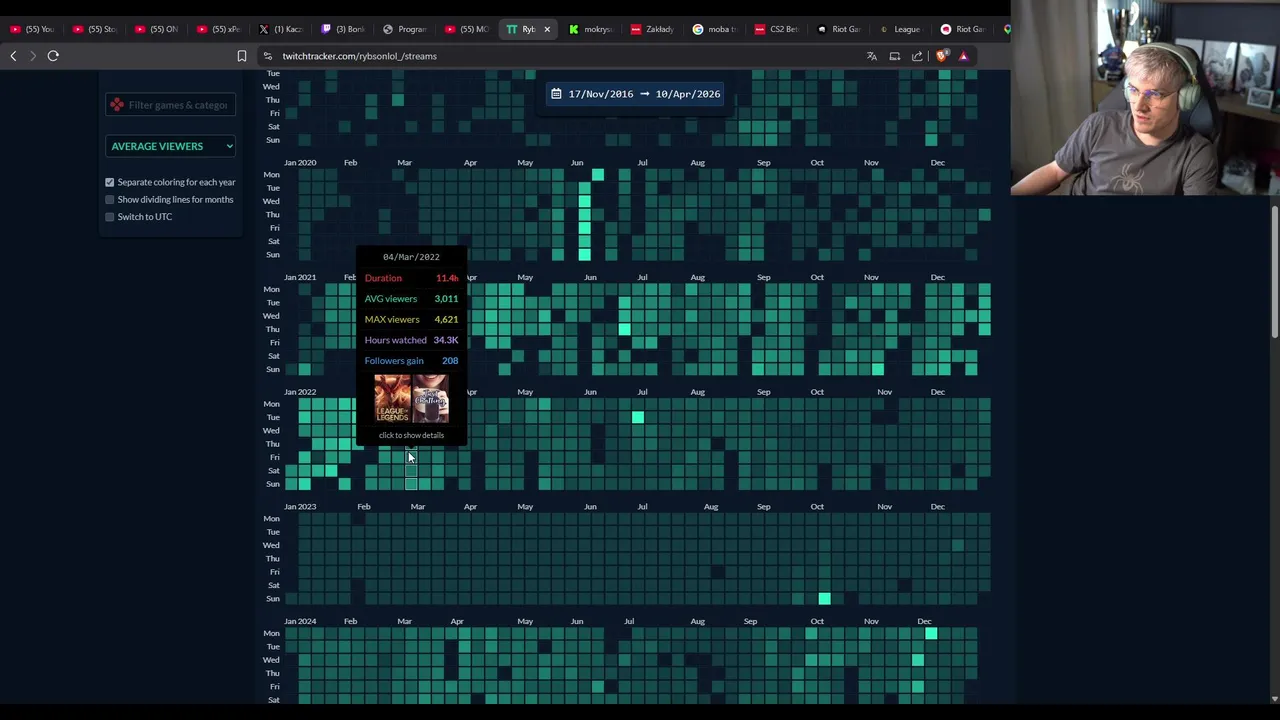Switch to the Program tab

406,29
